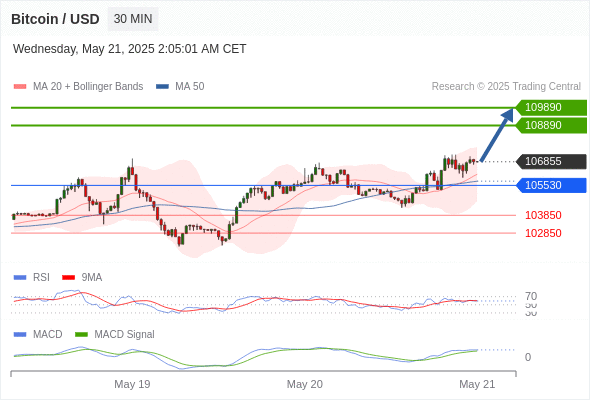Click the May 21 date axis label
Screen dimensions: 590x400
(x=477, y=384)
